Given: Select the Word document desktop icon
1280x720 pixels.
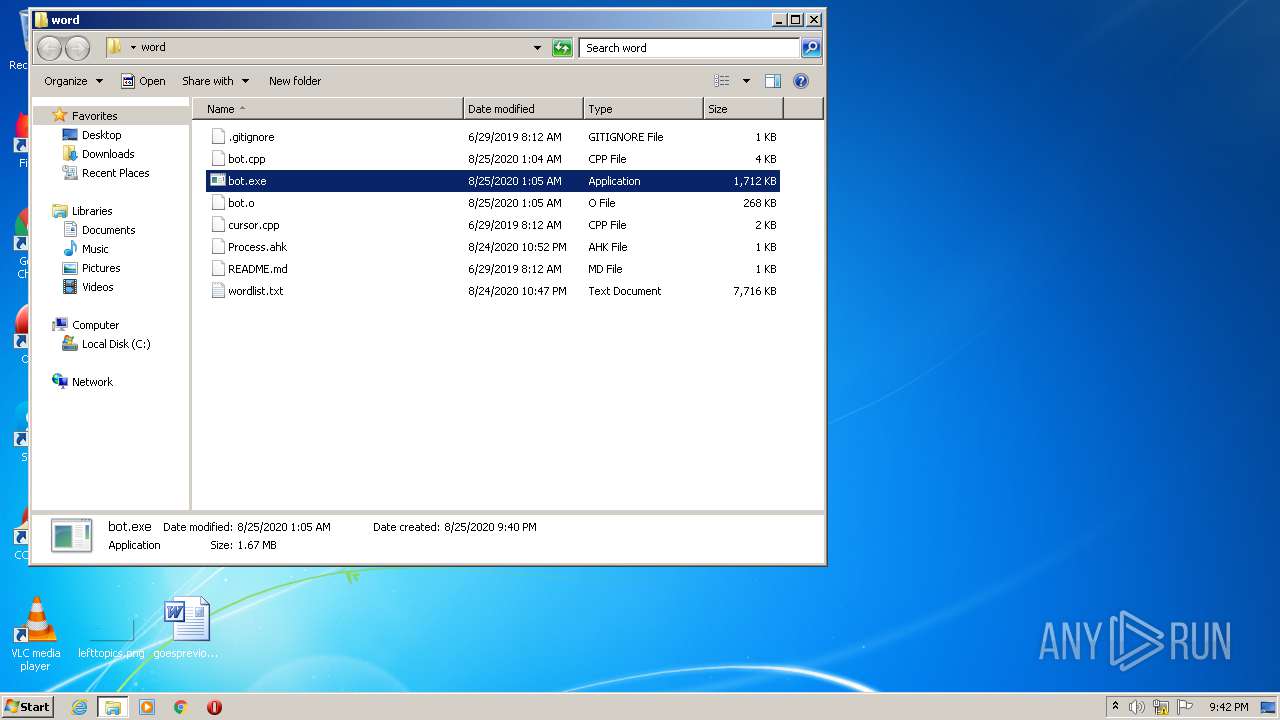Looking at the screenshot, I should [187, 628].
